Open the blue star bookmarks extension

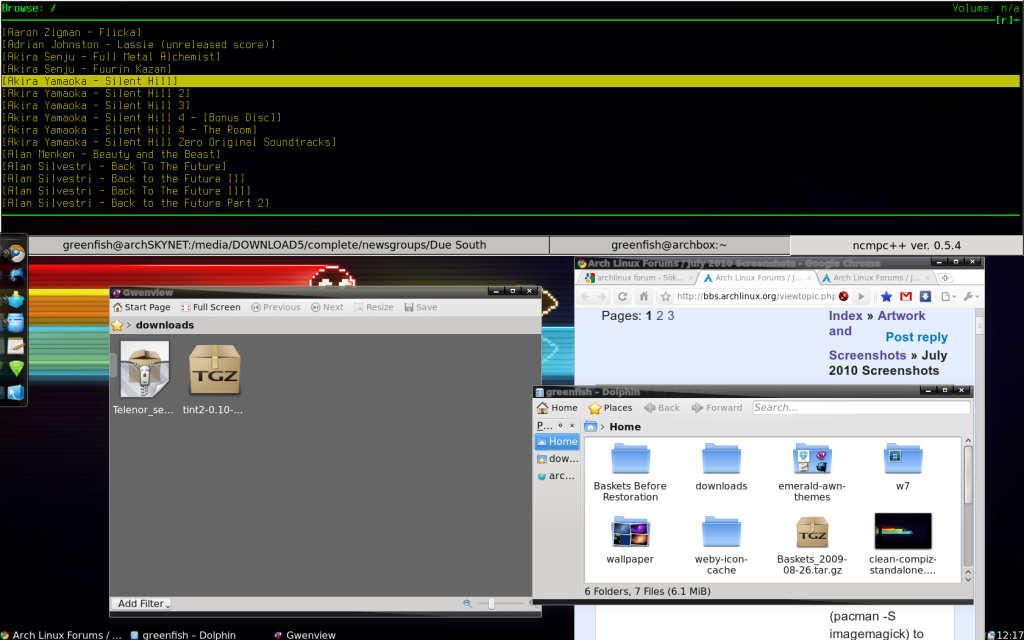[x=886, y=296]
